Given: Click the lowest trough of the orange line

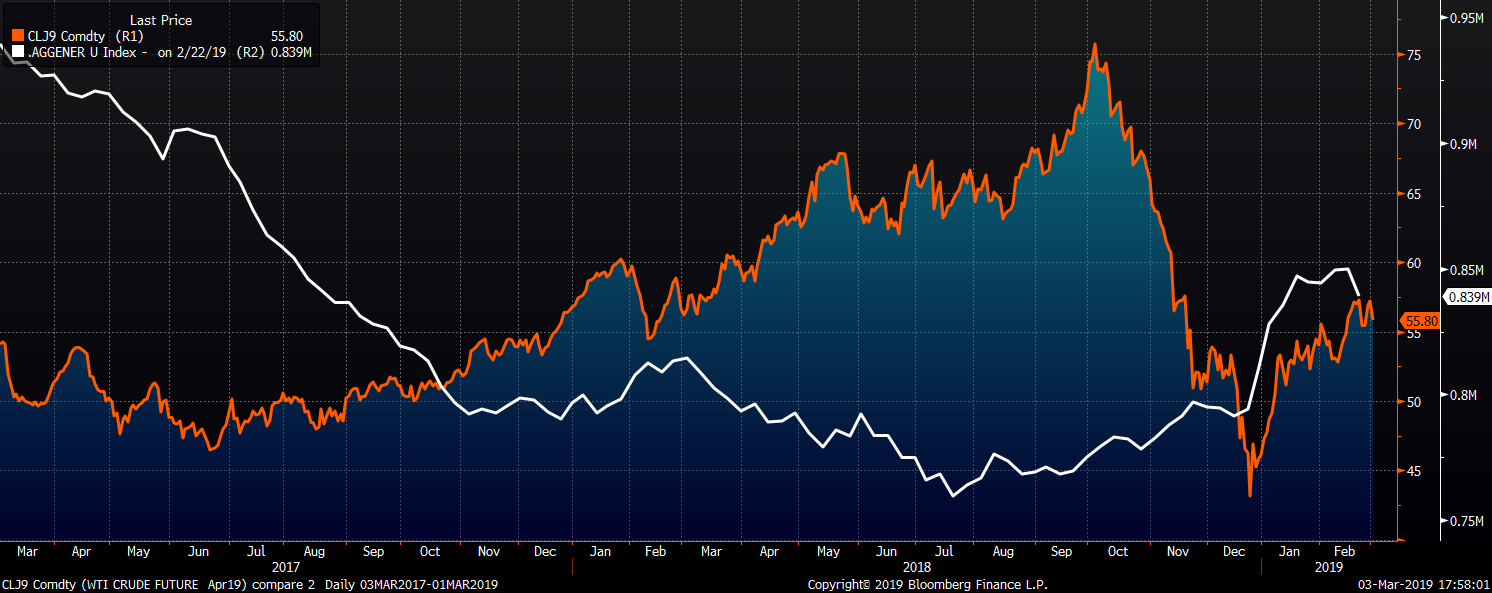Looking at the screenshot, I should click(x=1250, y=495).
